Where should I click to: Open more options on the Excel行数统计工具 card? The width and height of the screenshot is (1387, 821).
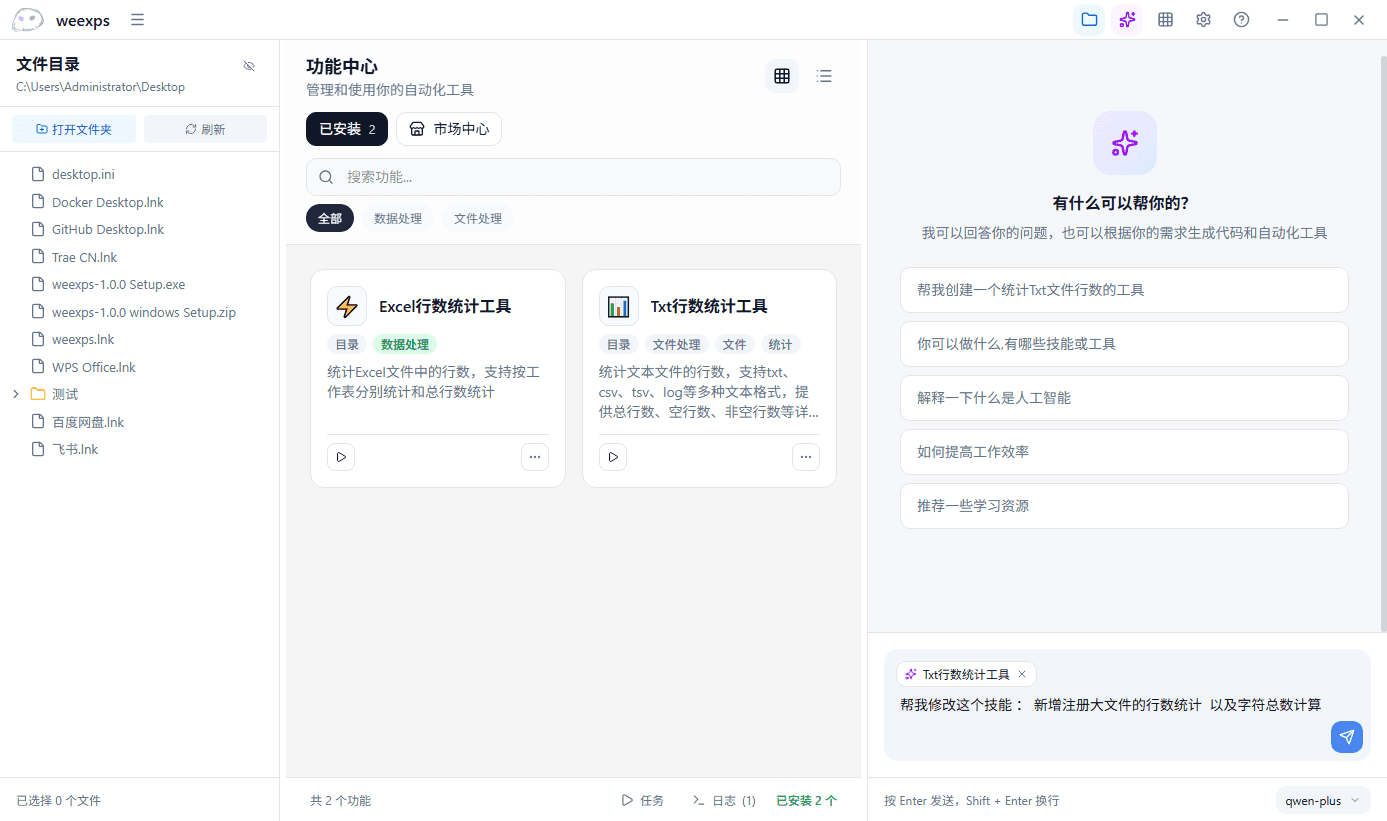(x=534, y=456)
